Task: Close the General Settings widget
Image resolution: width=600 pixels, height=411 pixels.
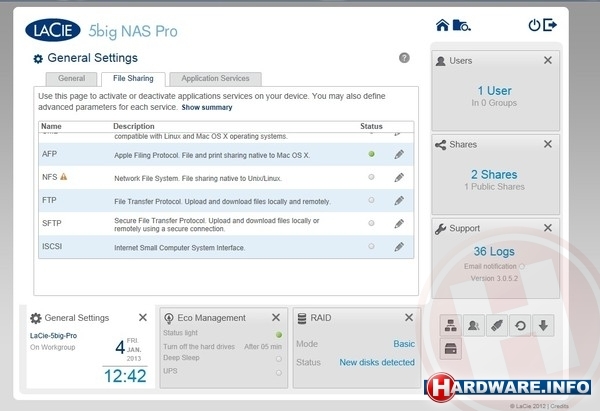Action: point(143,317)
